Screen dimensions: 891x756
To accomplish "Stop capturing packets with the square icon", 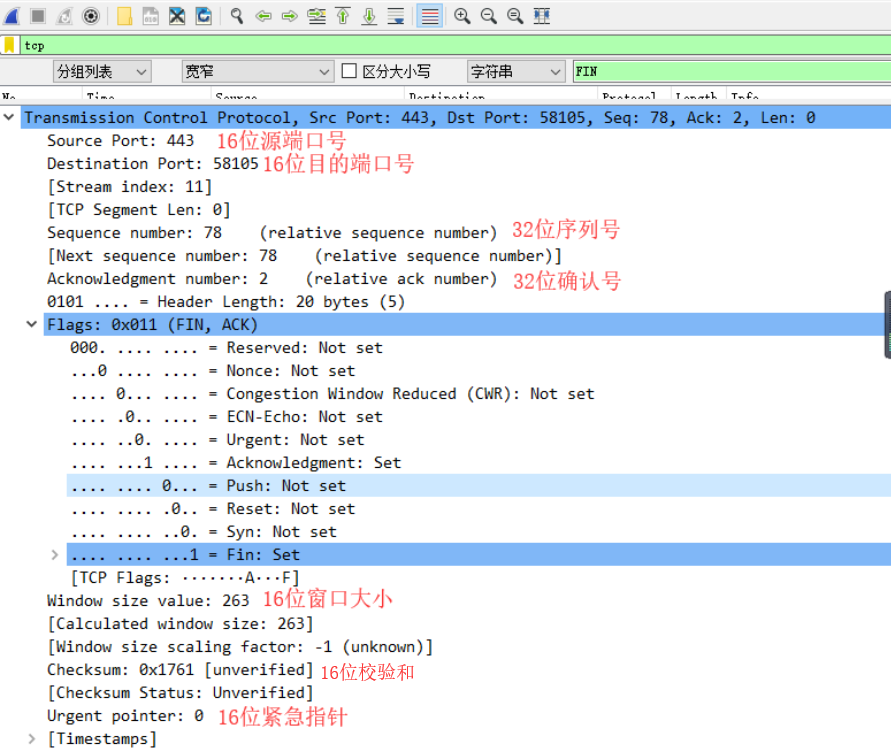I will [x=38, y=16].
